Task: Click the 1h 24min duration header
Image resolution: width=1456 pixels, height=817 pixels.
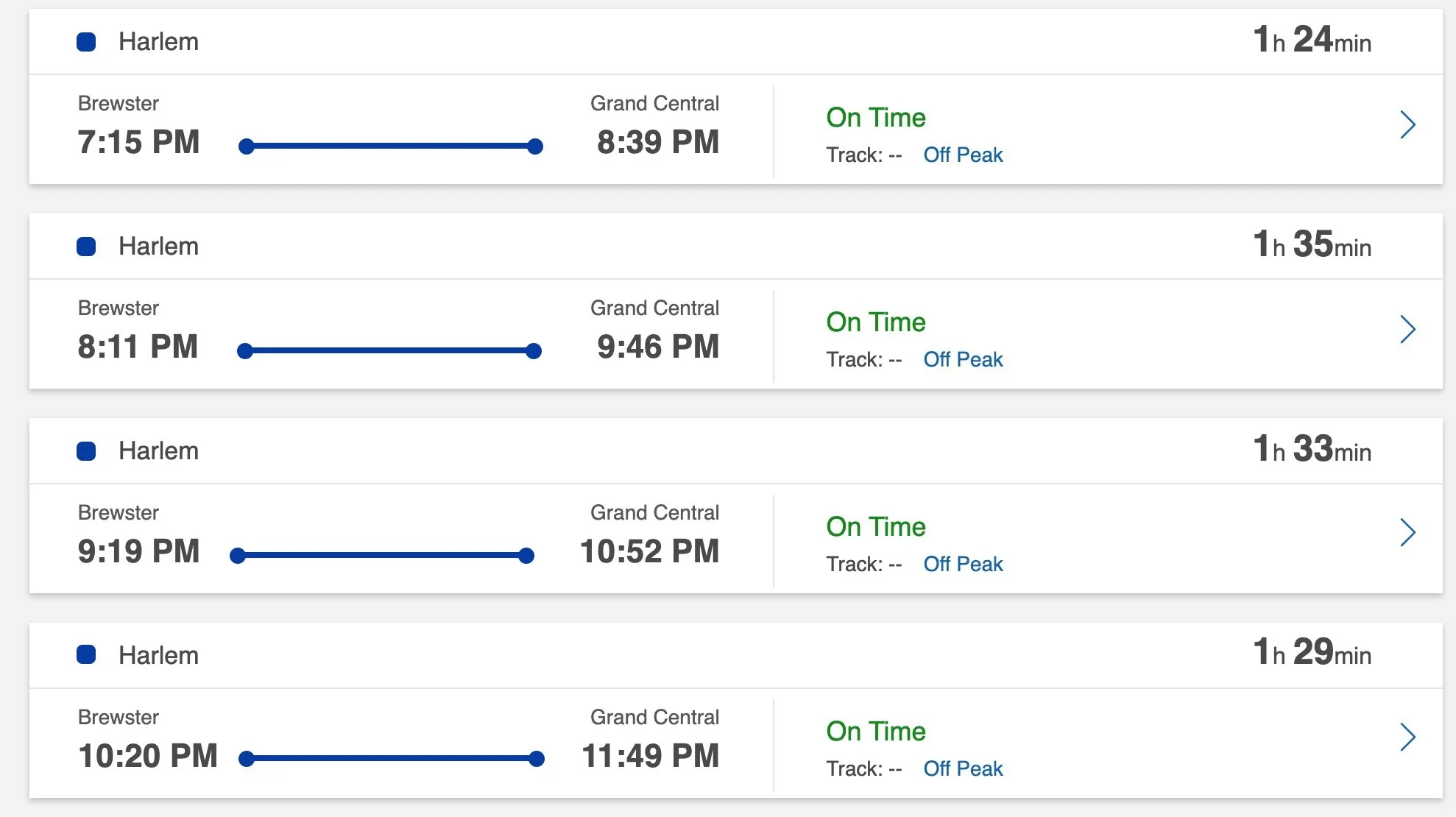Action: [1312, 40]
